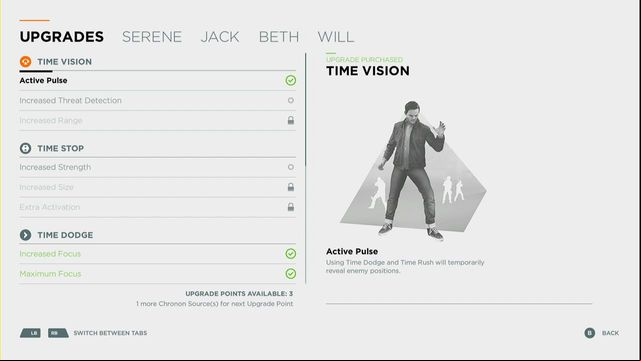Switch to the SERENE tab

(x=152, y=37)
